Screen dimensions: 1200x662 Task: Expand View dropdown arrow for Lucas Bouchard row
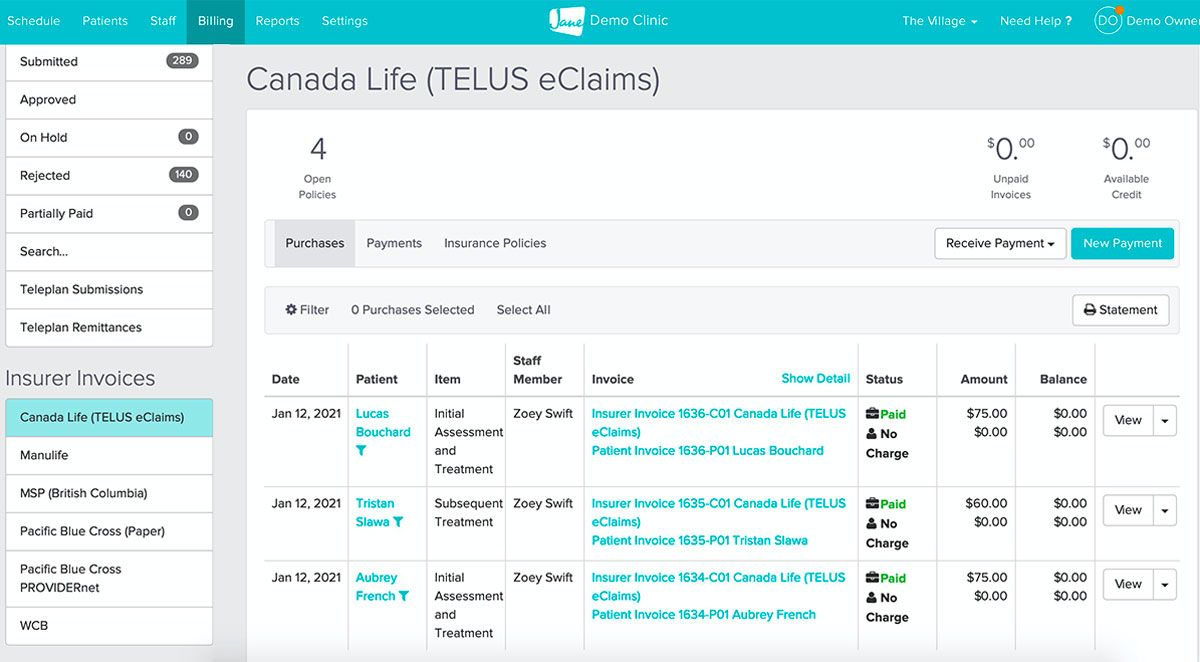(x=1165, y=421)
